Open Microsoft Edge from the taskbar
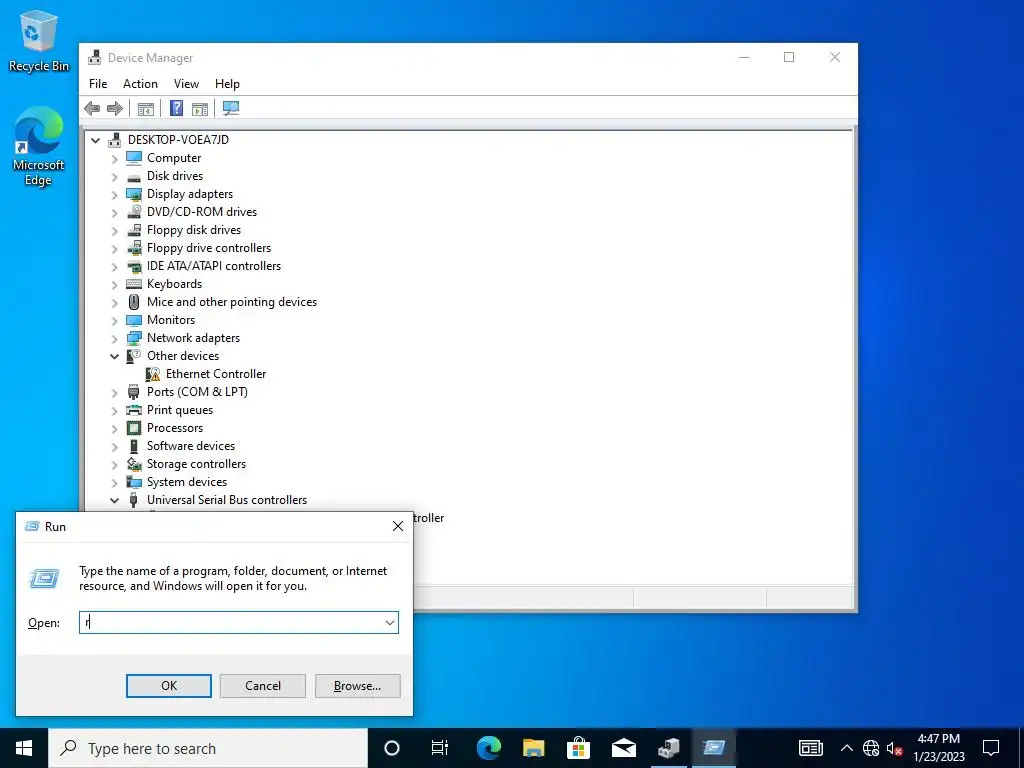This screenshot has height=768, width=1024. point(488,748)
